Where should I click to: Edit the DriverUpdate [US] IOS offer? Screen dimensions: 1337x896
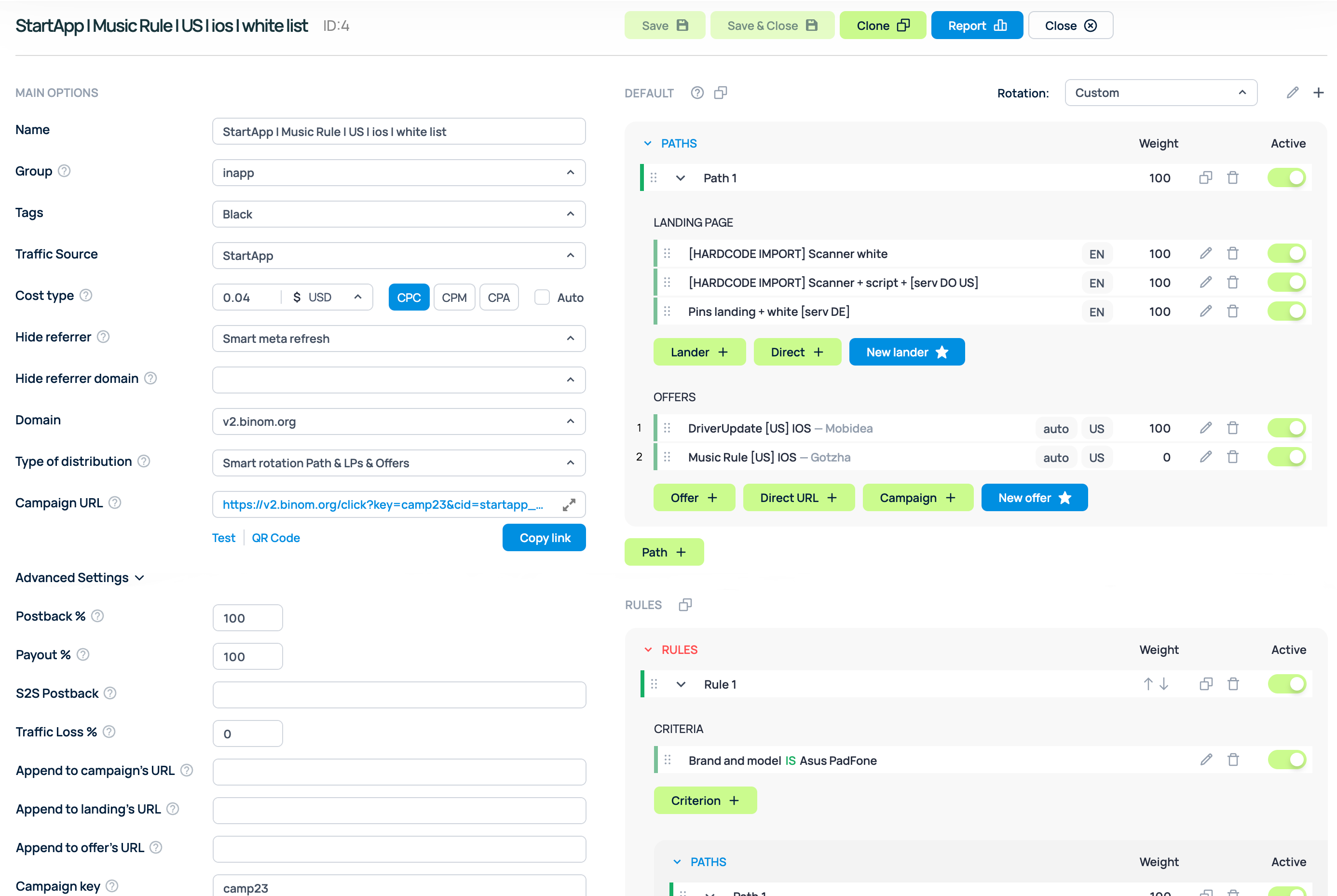tap(1206, 428)
